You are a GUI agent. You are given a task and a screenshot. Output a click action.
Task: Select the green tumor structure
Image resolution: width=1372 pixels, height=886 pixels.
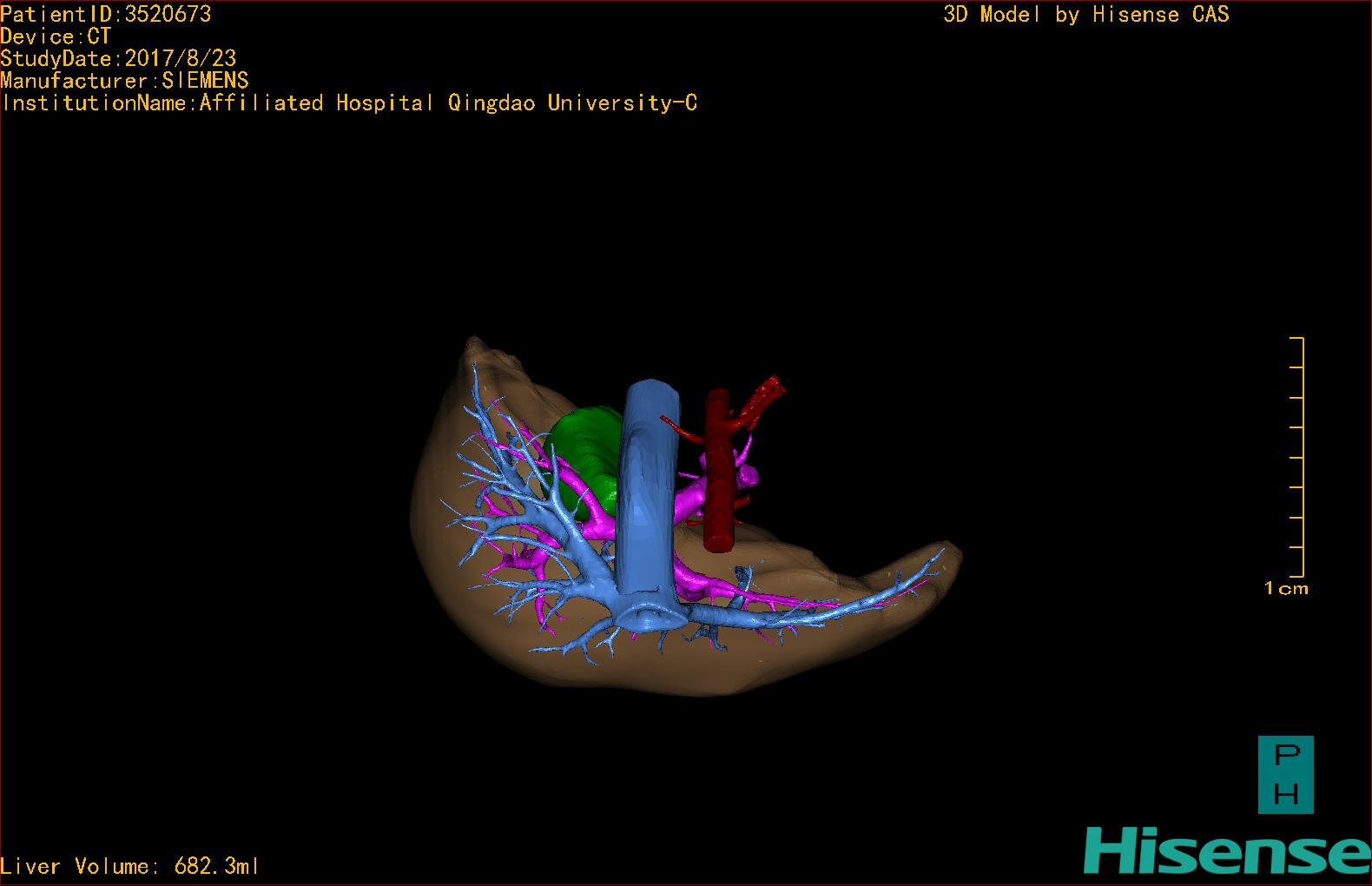pyautogui.click(x=582, y=456)
